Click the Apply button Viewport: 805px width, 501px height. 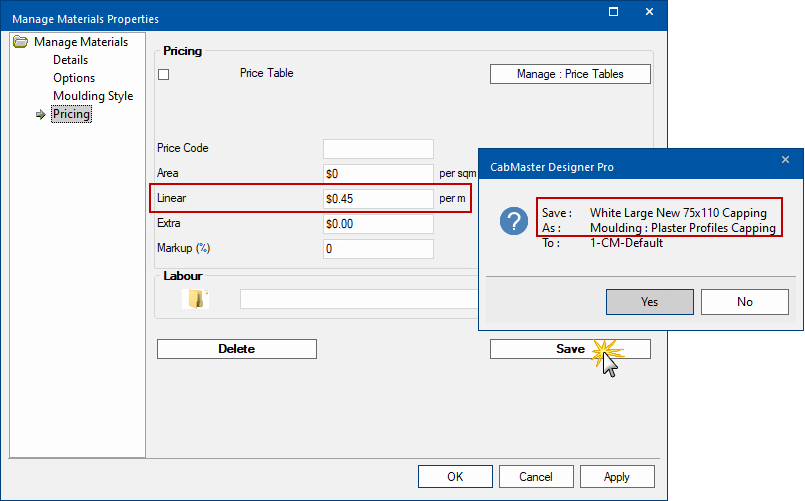pos(616,476)
